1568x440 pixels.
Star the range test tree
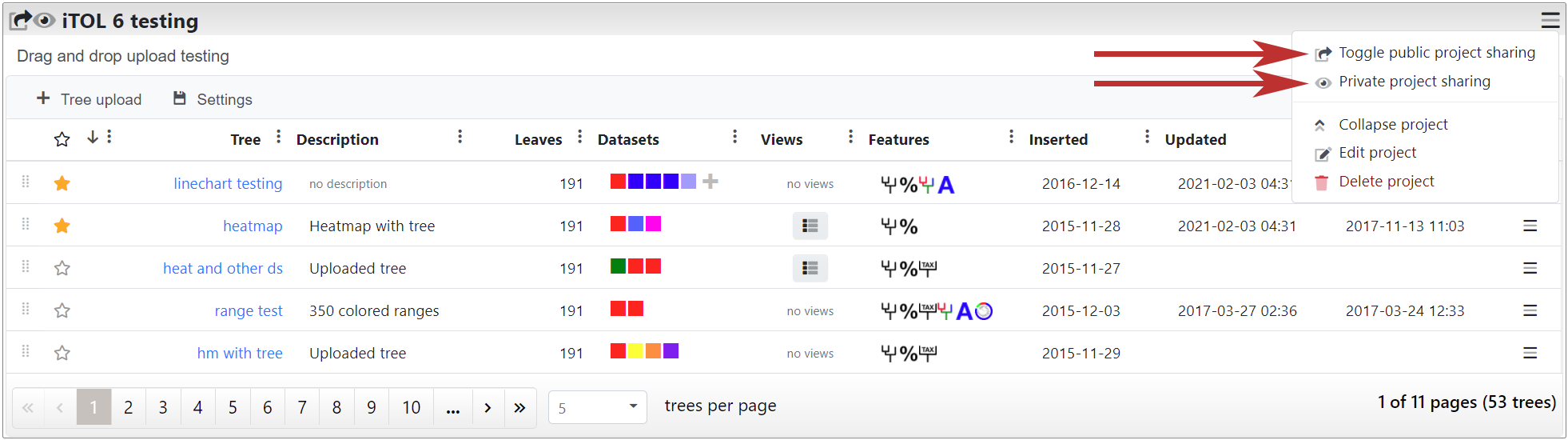(62, 311)
